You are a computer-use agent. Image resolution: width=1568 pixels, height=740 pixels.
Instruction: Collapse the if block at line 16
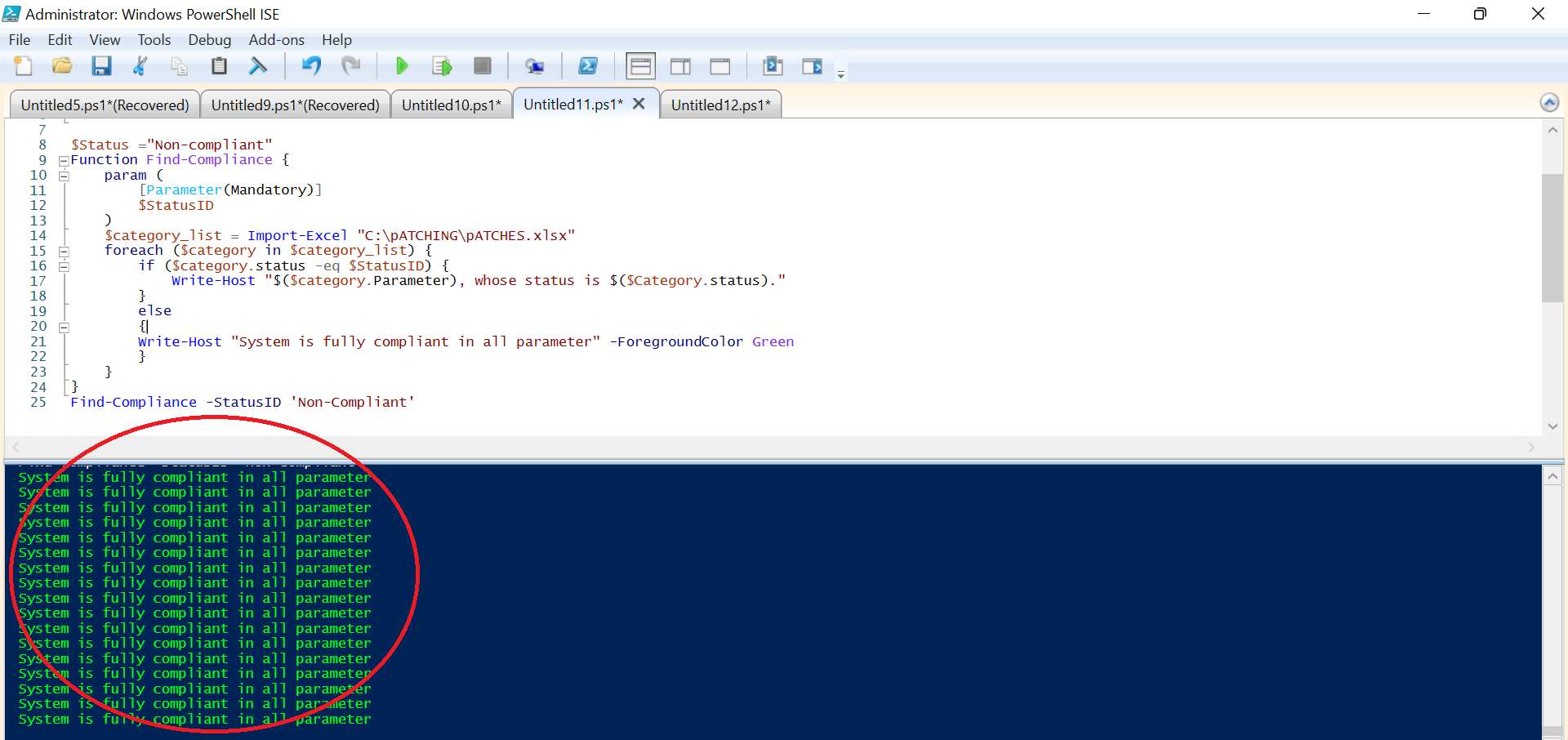[64, 266]
